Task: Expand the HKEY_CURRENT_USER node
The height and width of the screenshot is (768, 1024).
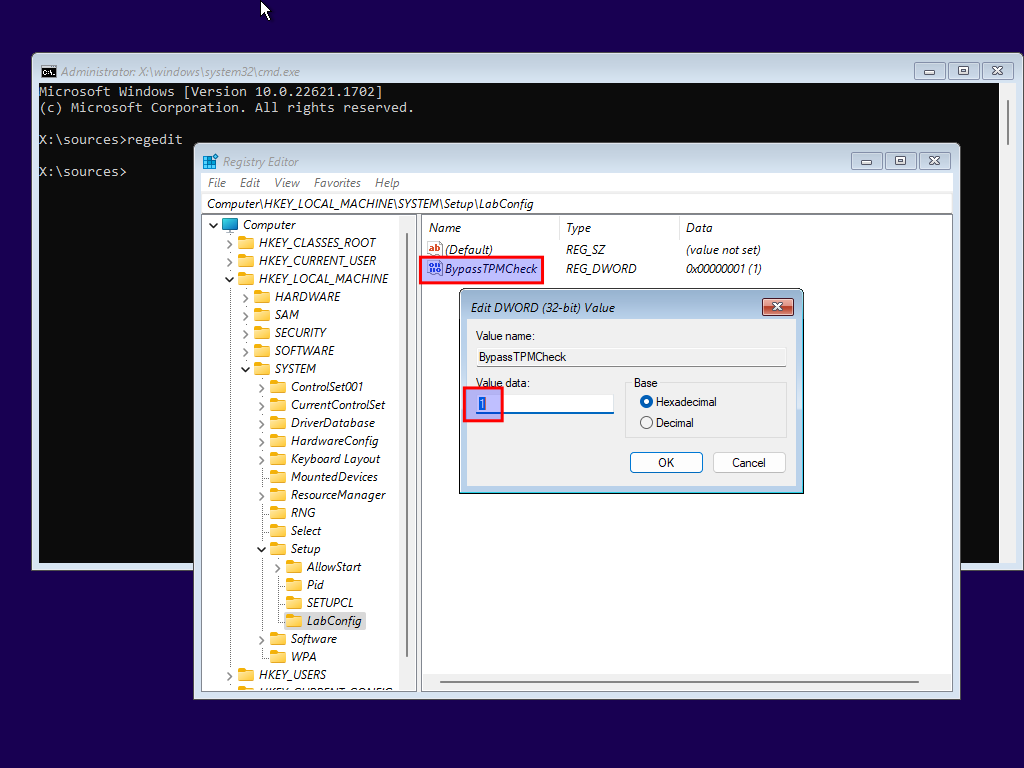Action: (x=229, y=261)
